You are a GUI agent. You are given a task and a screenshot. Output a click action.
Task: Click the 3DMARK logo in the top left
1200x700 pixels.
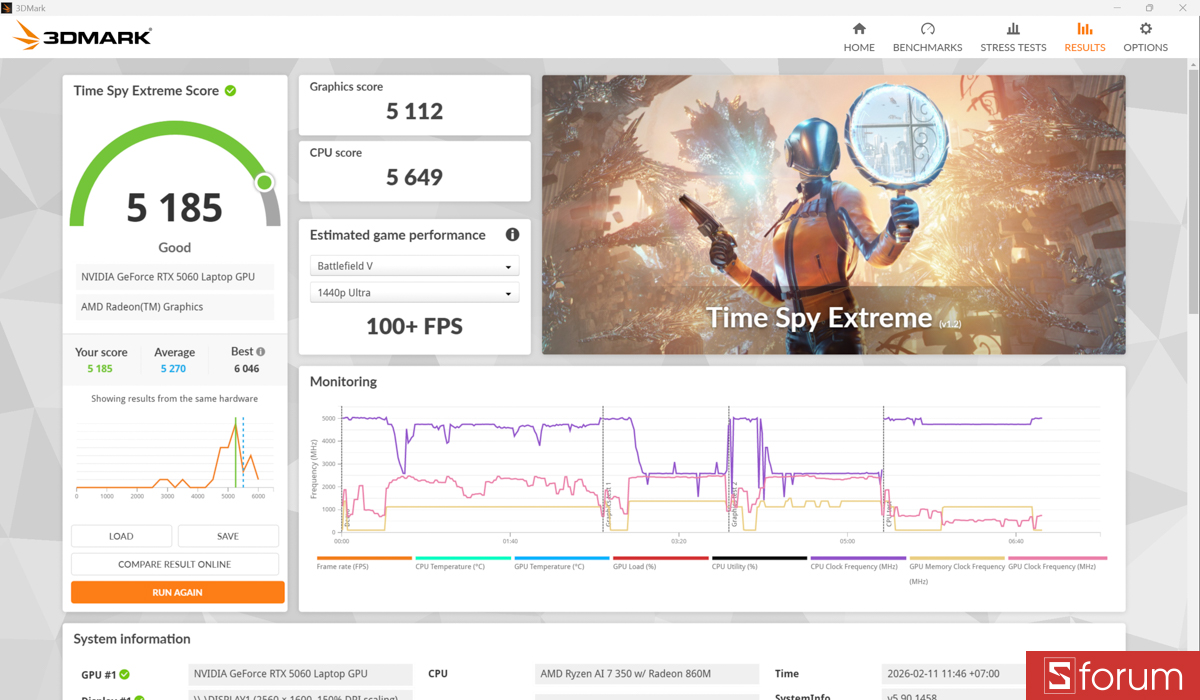point(82,35)
